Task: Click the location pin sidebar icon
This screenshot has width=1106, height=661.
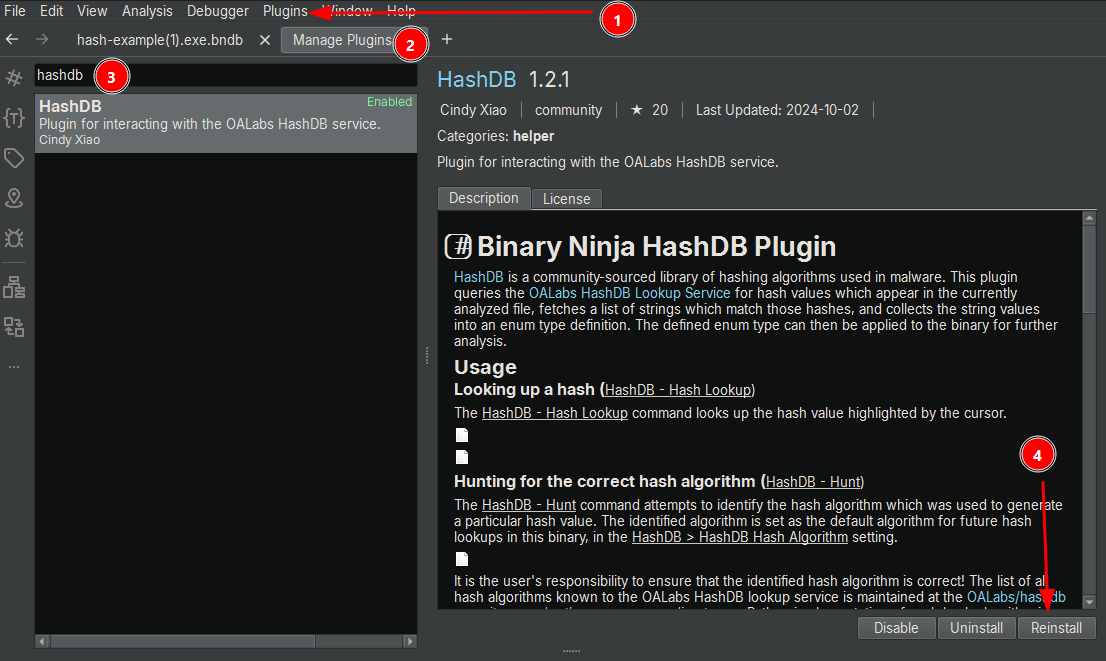Action: [x=14, y=198]
